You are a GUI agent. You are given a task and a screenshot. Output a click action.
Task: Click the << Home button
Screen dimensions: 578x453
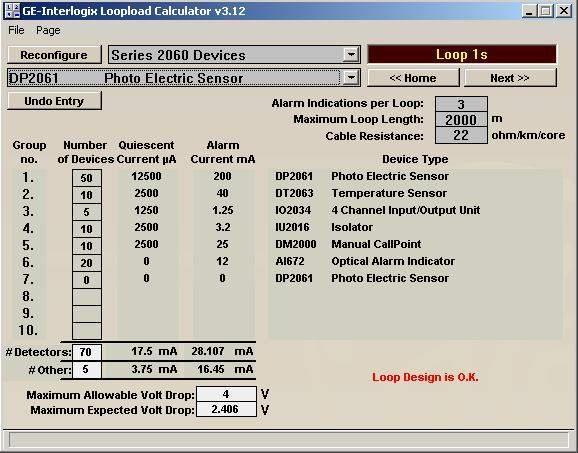[x=413, y=78]
